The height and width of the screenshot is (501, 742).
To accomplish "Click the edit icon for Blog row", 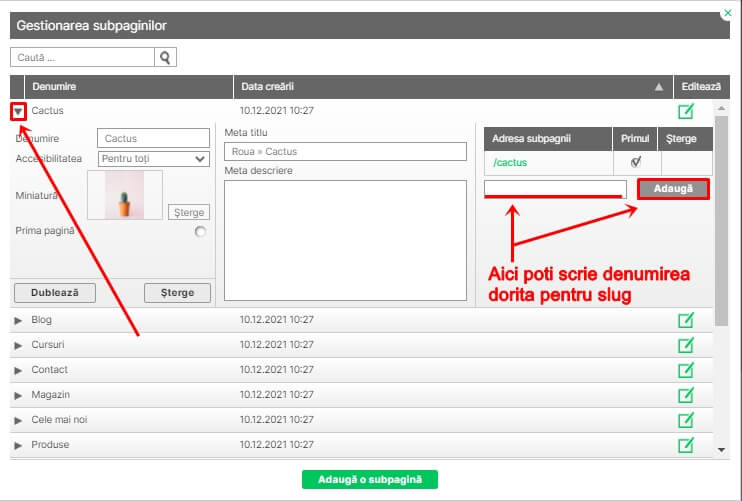I will click(686, 320).
